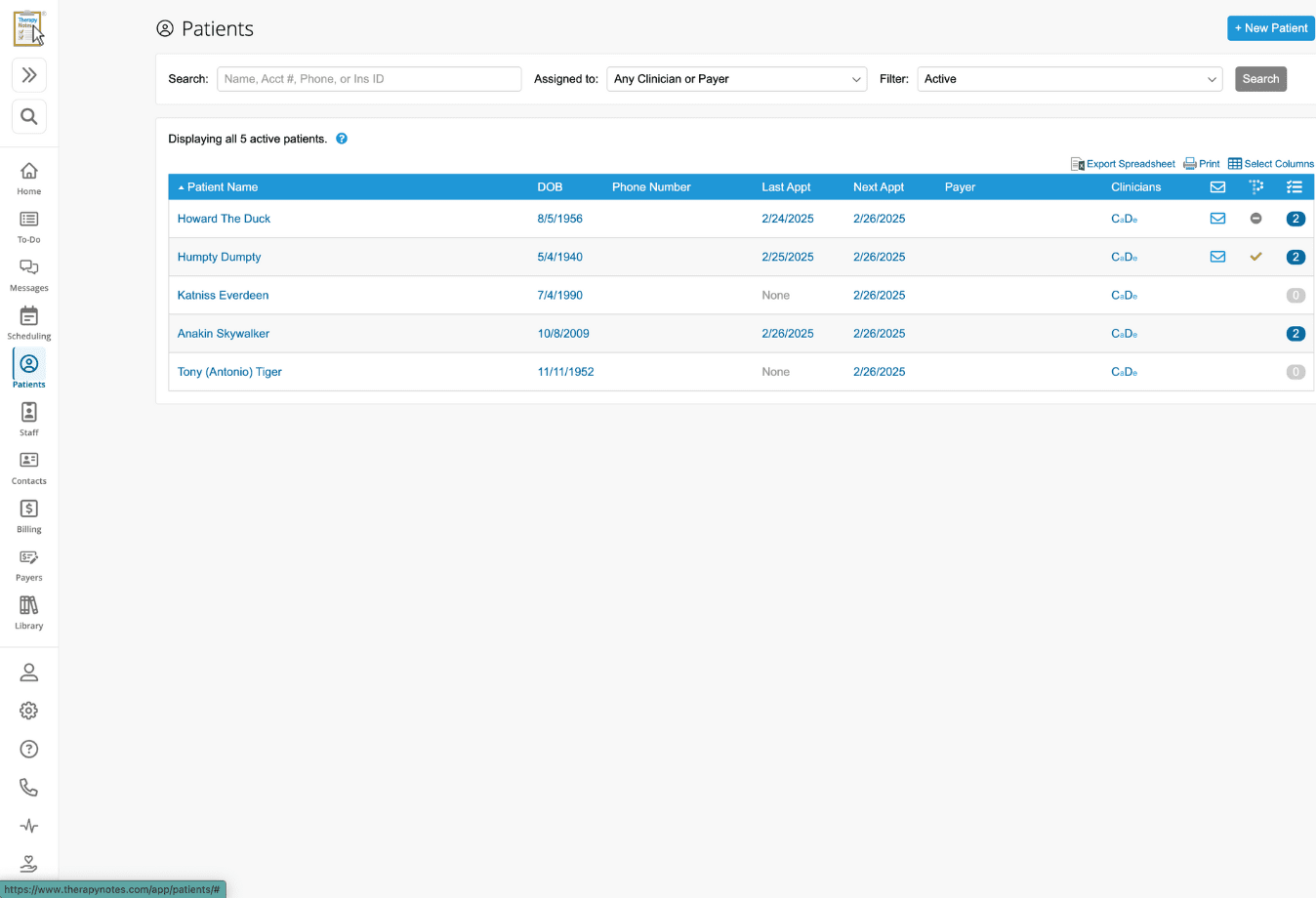
Task: Open the Payers sidebar icon
Action: click(x=29, y=564)
